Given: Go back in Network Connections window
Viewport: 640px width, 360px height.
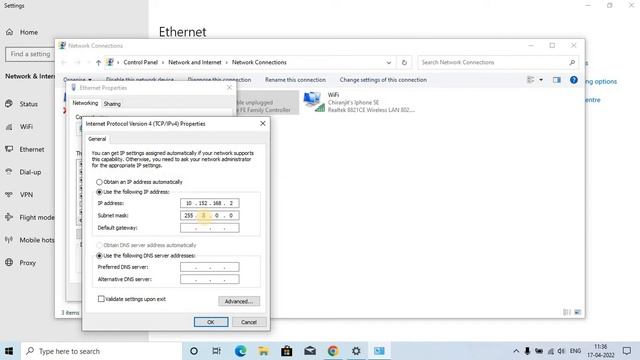Looking at the screenshot, I should click(x=64, y=62).
